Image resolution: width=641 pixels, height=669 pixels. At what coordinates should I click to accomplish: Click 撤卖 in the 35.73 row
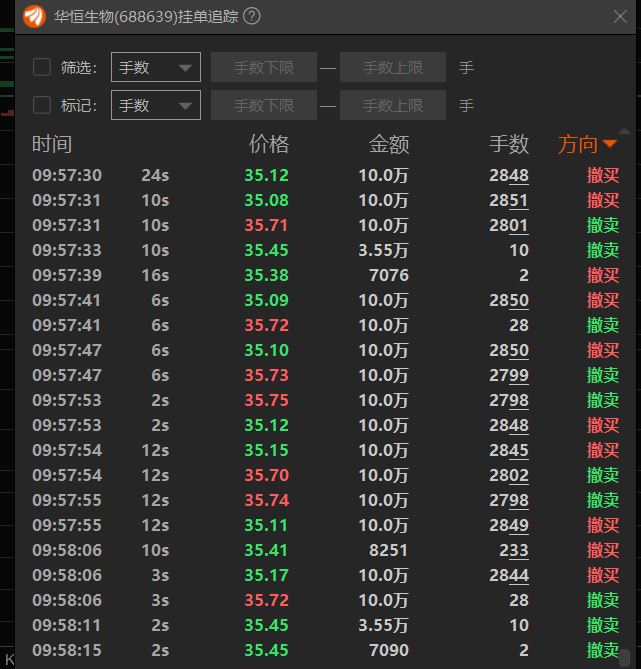click(x=603, y=375)
